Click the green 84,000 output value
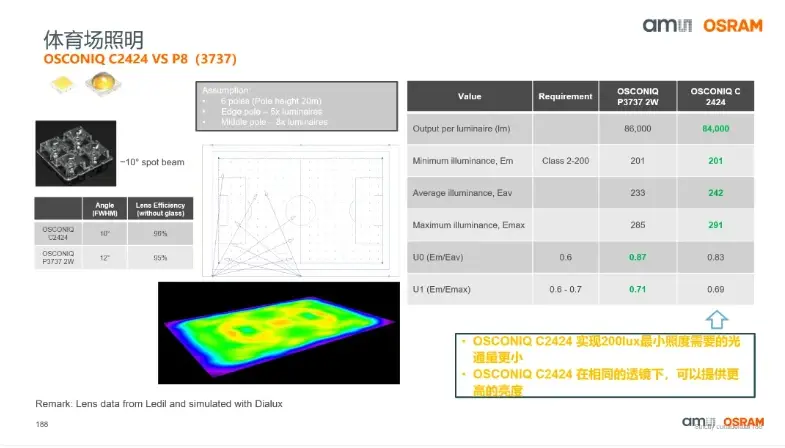Viewport: 785px width, 448px height. pyautogui.click(x=715, y=129)
